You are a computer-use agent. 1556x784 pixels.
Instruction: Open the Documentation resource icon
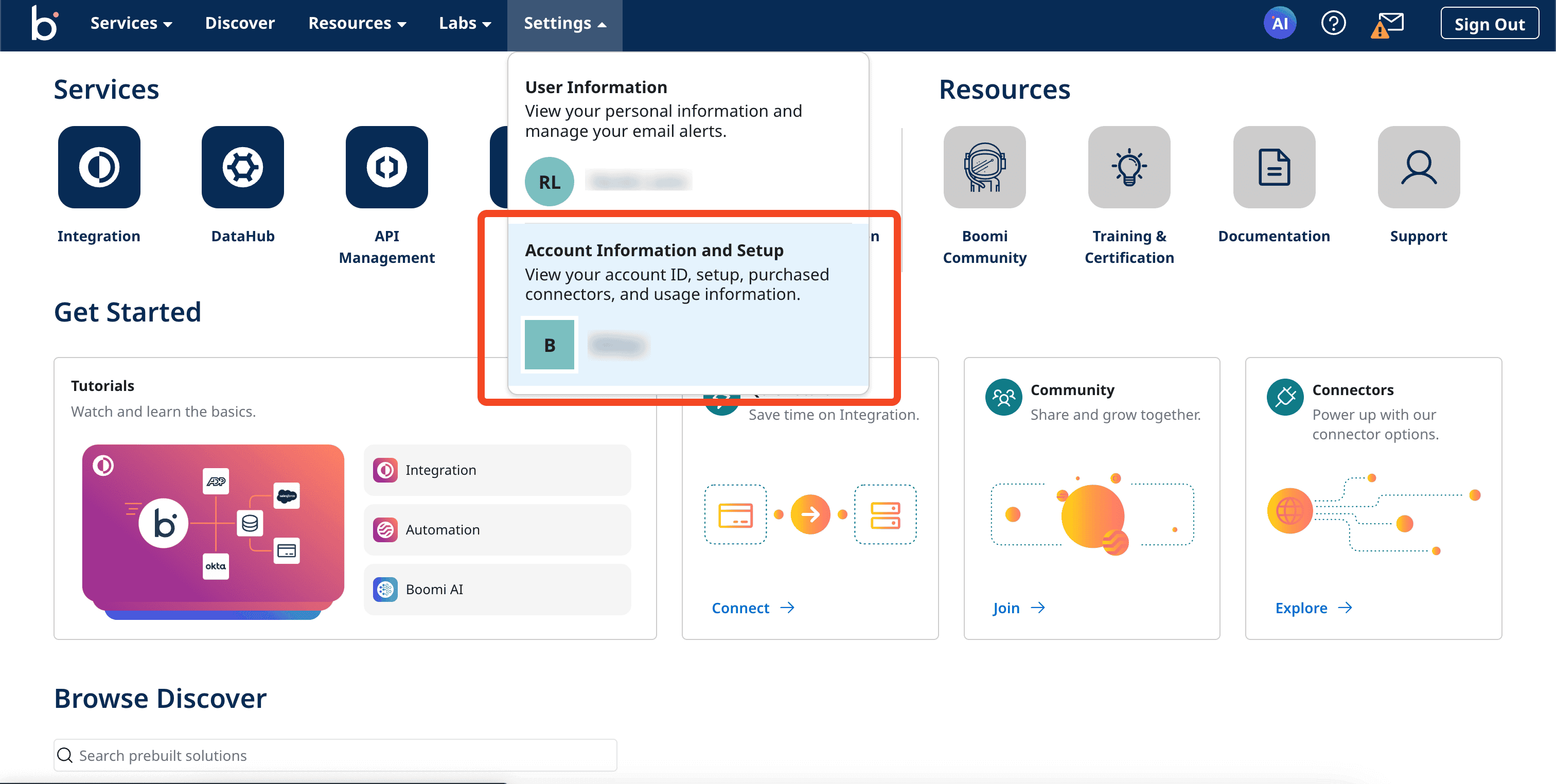pos(1274,167)
